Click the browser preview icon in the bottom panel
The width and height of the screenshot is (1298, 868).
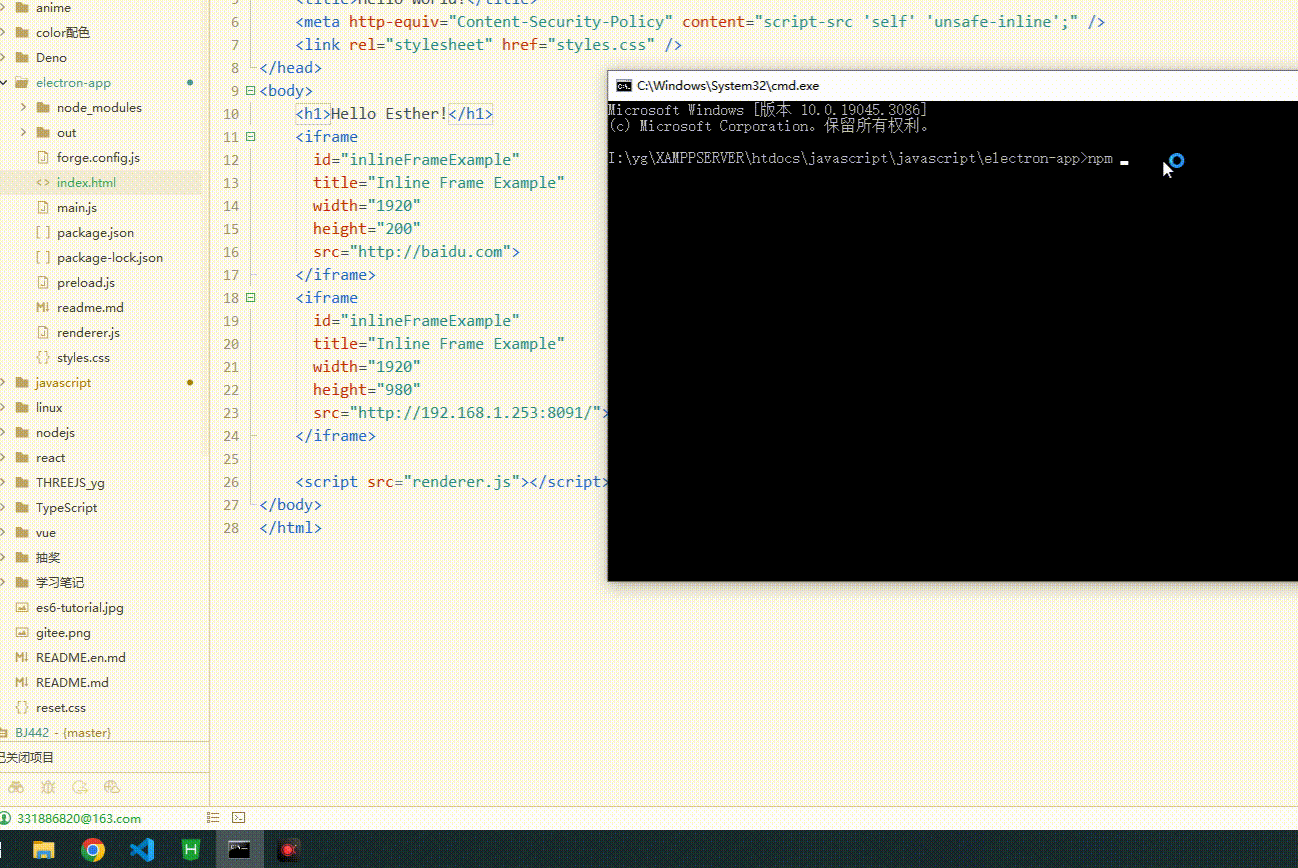pyautogui.click(x=111, y=787)
